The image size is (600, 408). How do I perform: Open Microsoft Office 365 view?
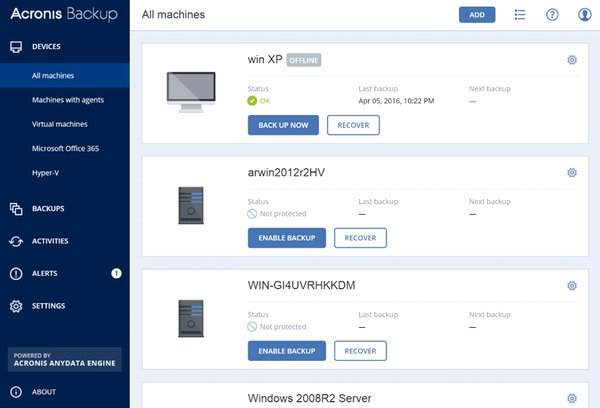[x=65, y=149]
